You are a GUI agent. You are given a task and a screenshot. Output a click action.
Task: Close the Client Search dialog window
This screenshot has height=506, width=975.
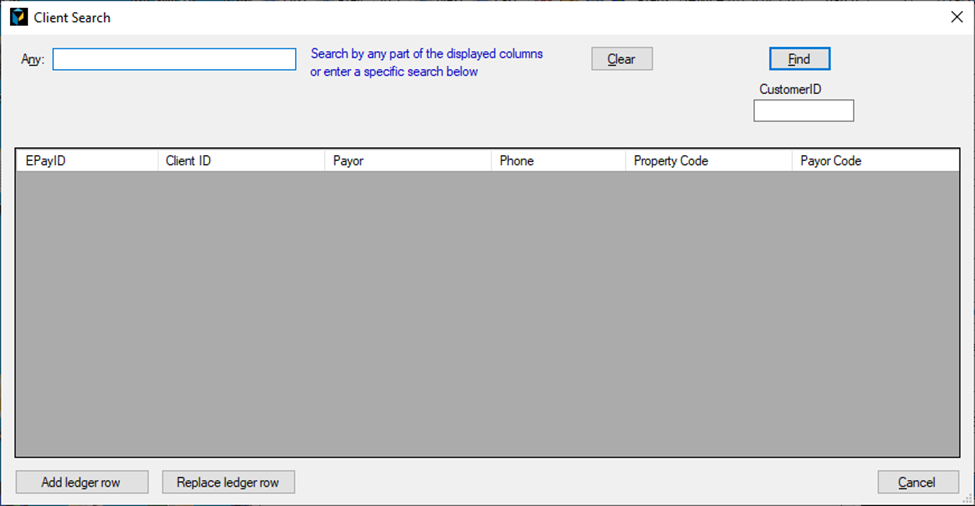tap(955, 17)
